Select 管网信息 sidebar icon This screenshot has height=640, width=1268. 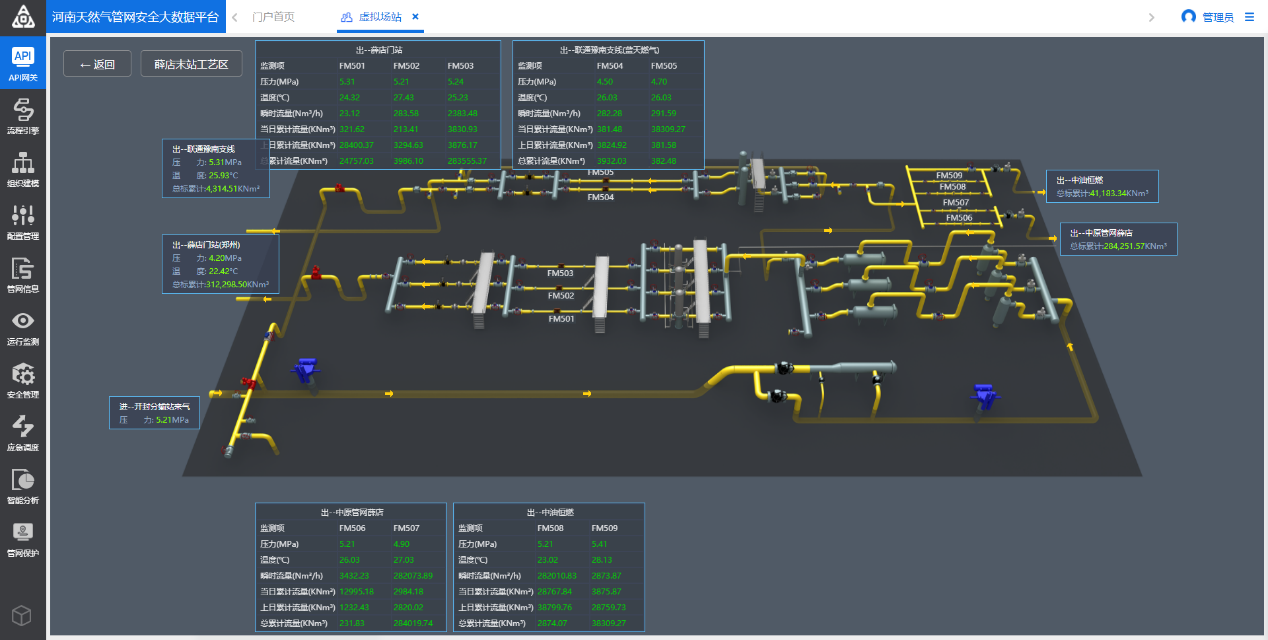(x=22, y=274)
